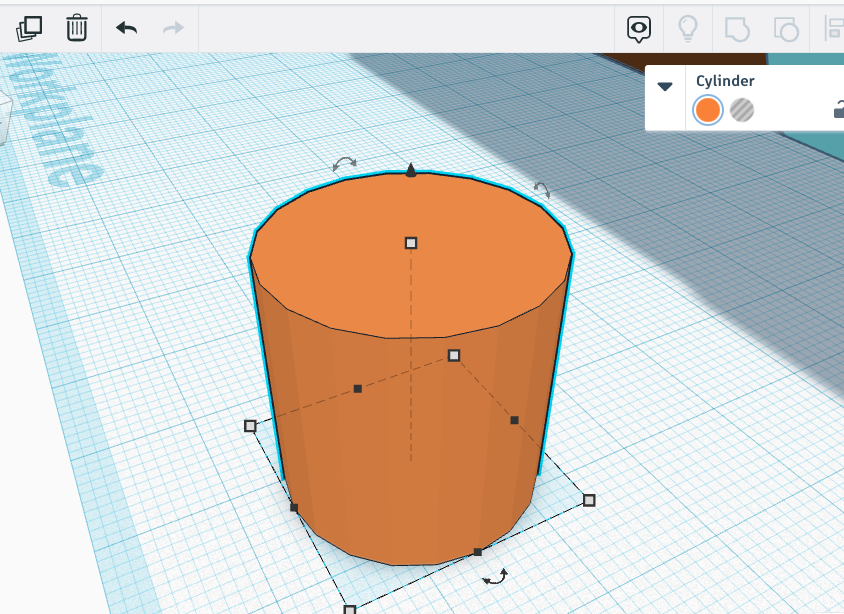Click the black handle on the back-left edge
The width and height of the screenshot is (844, 614).
click(357, 389)
